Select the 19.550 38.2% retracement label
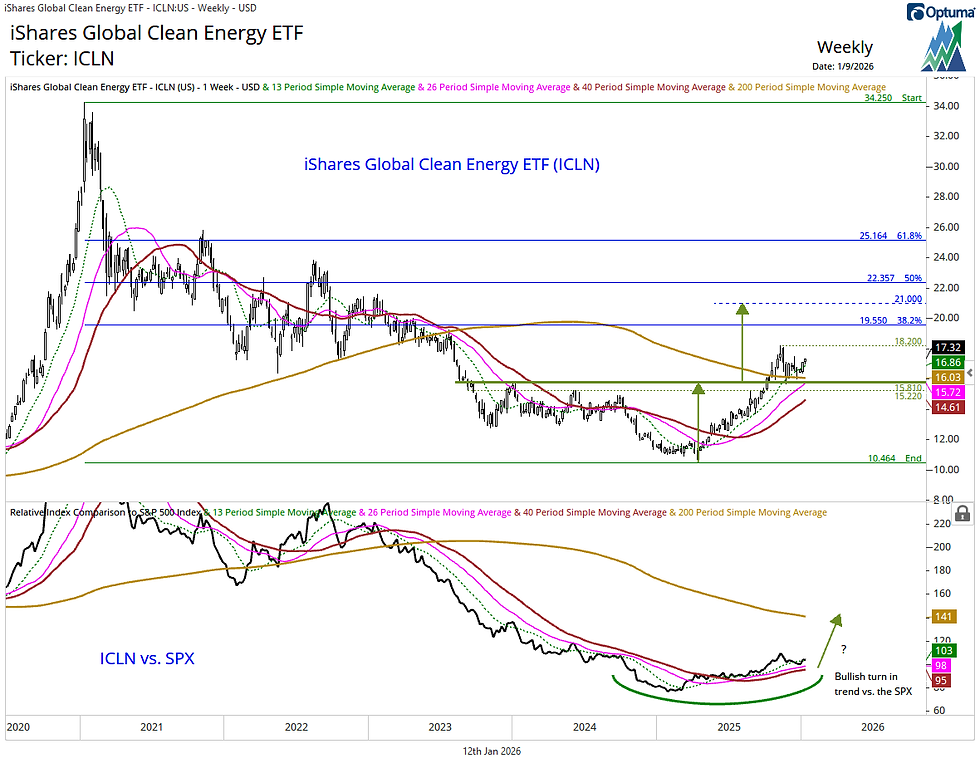 (x=891, y=321)
